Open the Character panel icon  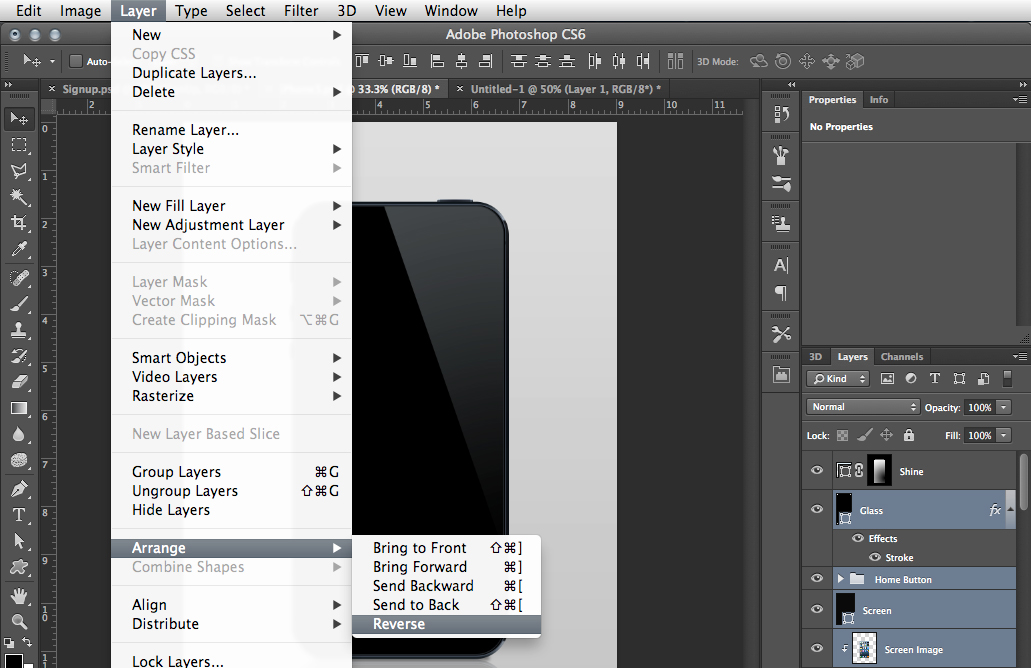point(781,266)
